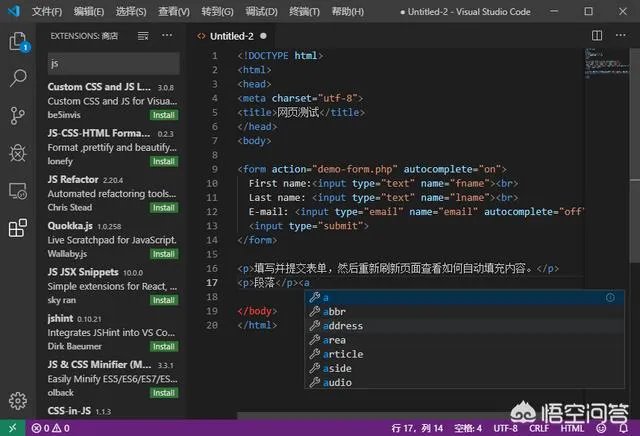640x436 pixels.
Task: Click the extensions search field containing js
Action: 113,64
